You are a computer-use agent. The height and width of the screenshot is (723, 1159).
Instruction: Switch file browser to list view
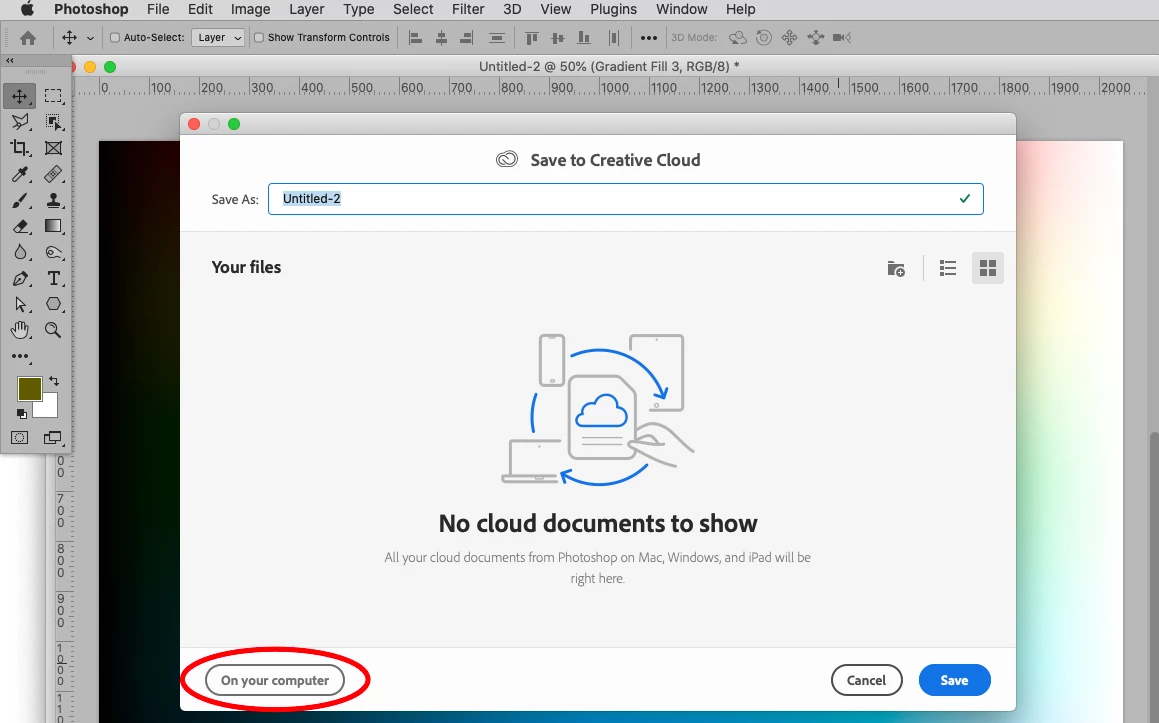948,268
